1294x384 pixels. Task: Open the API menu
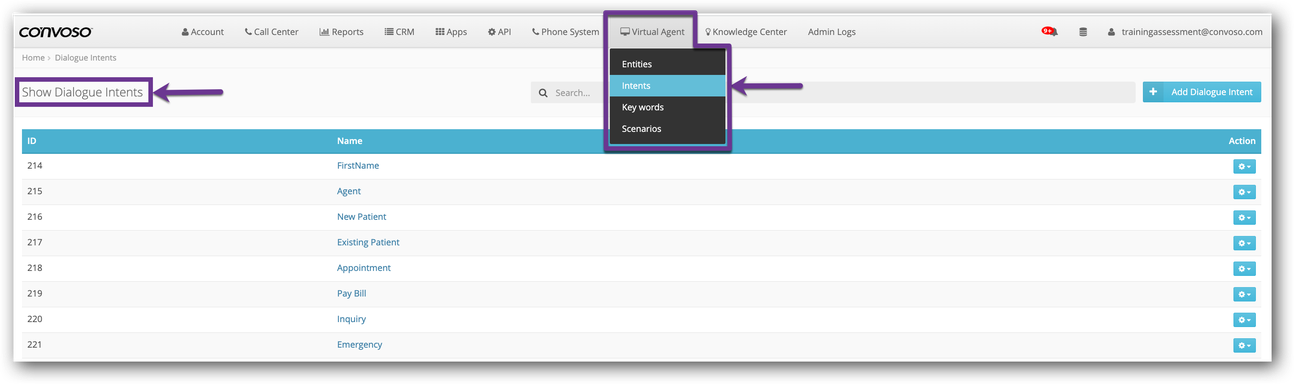point(499,32)
